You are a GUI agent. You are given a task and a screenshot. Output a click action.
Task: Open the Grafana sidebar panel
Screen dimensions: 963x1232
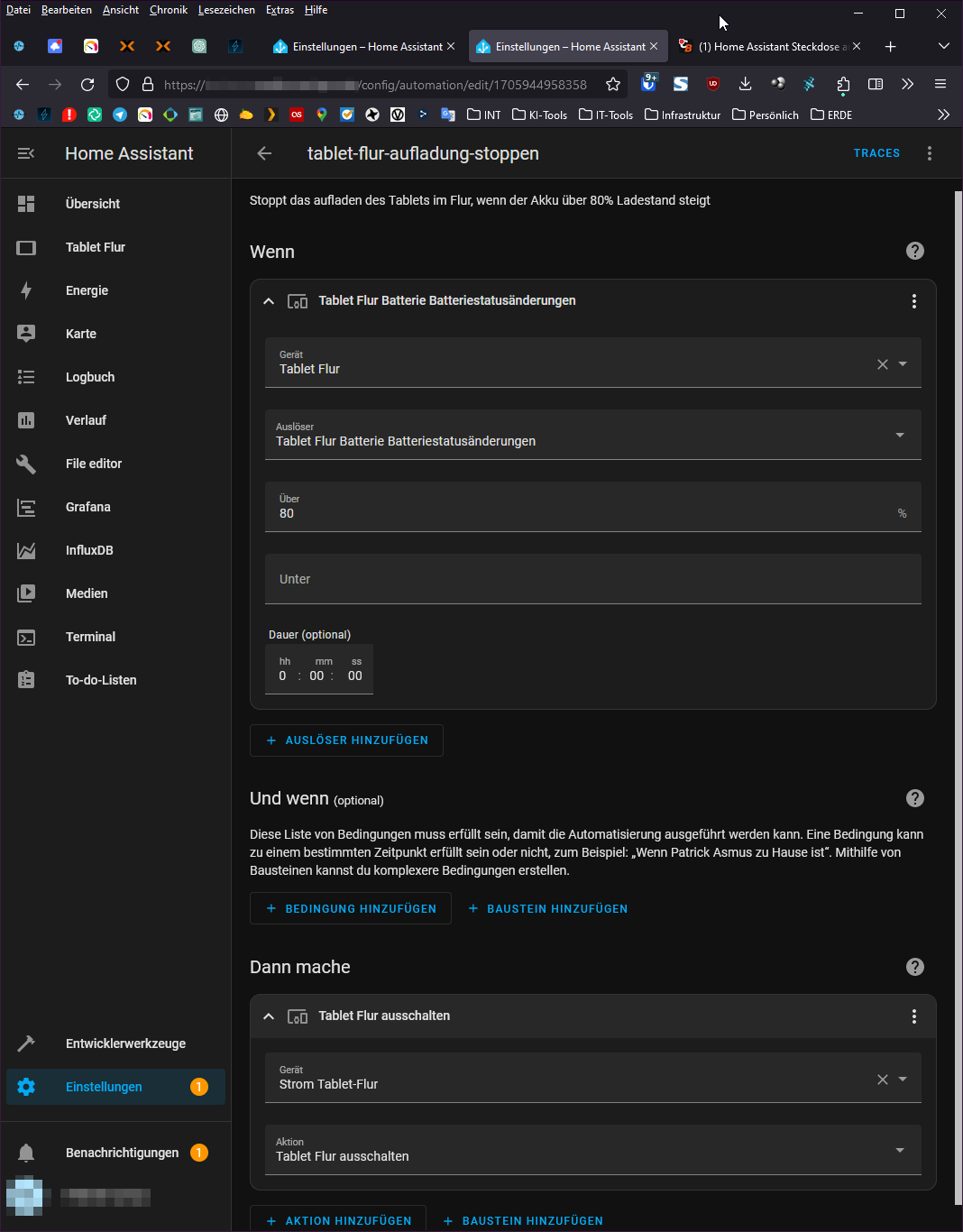tap(87, 507)
